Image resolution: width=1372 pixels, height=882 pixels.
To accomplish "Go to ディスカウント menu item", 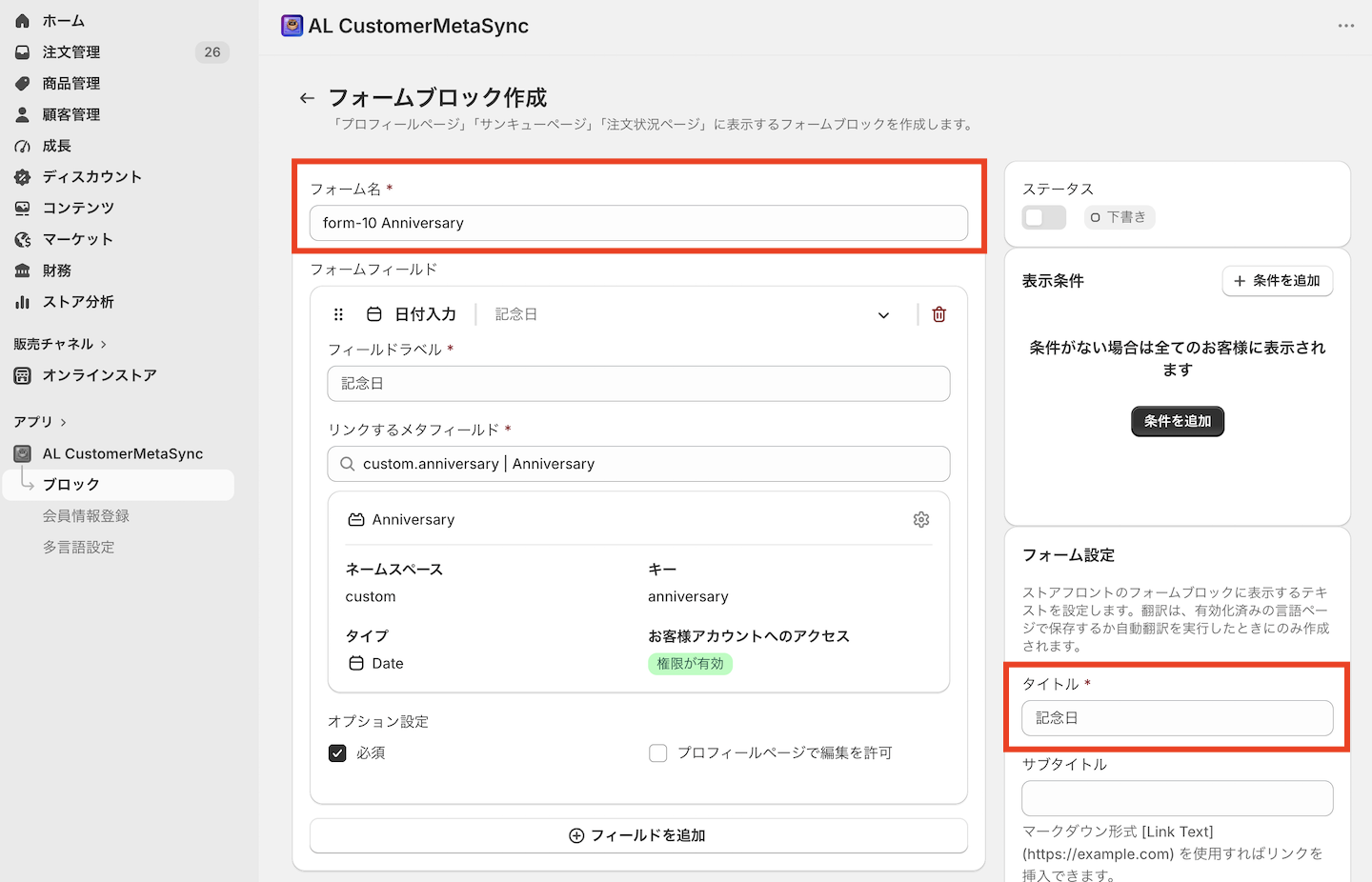I will point(92,177).
